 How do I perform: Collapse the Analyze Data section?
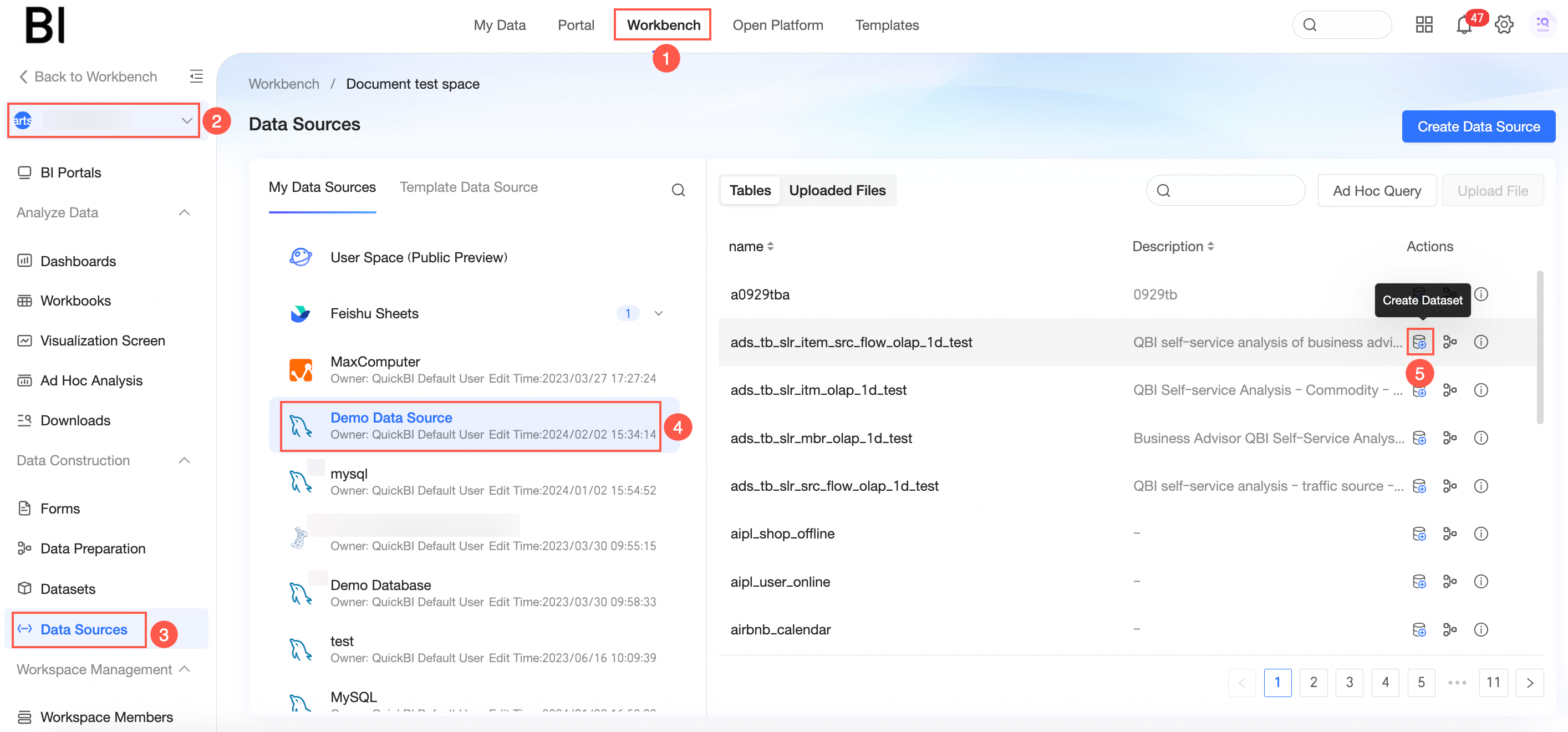point(185,212)
